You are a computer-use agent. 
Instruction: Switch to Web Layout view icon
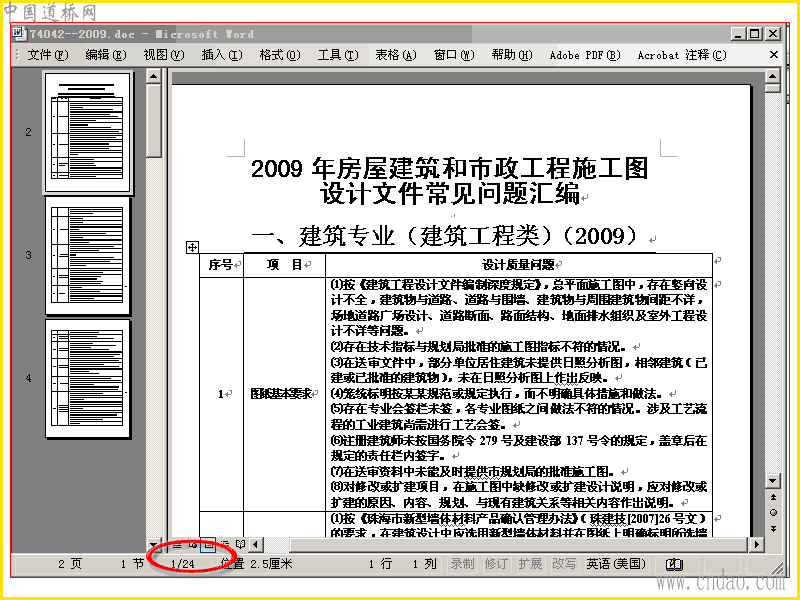[x=192, y=544]
